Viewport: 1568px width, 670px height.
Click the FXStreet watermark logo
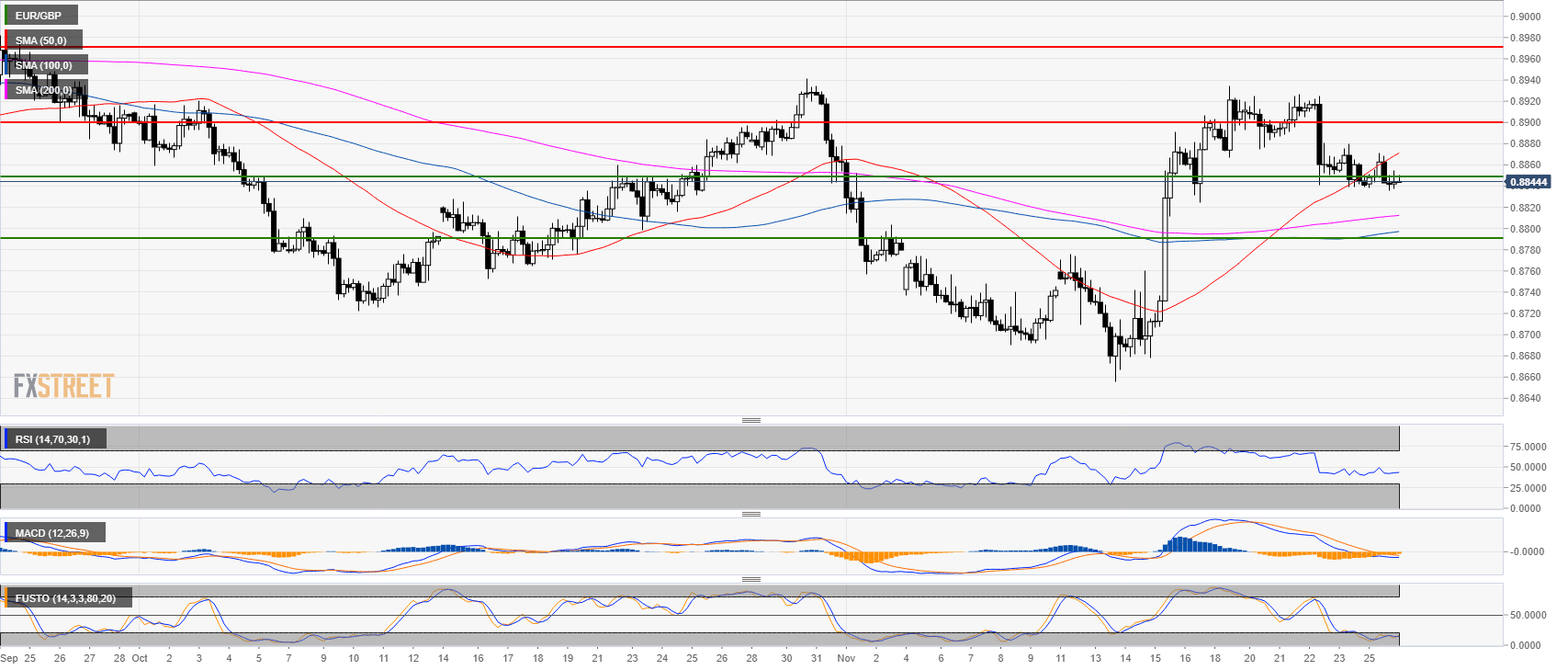[x=63, y=386]
